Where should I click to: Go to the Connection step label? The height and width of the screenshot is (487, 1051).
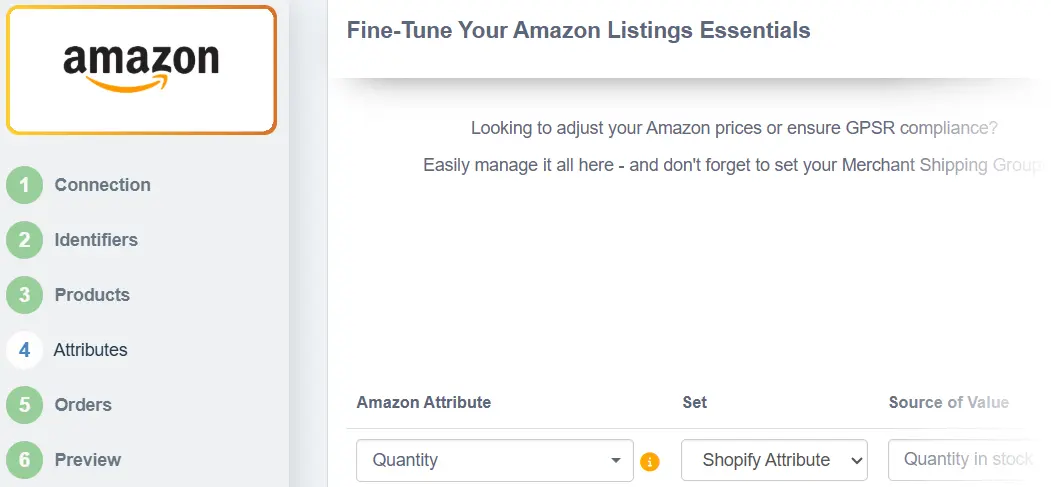[x=102, y=185]
